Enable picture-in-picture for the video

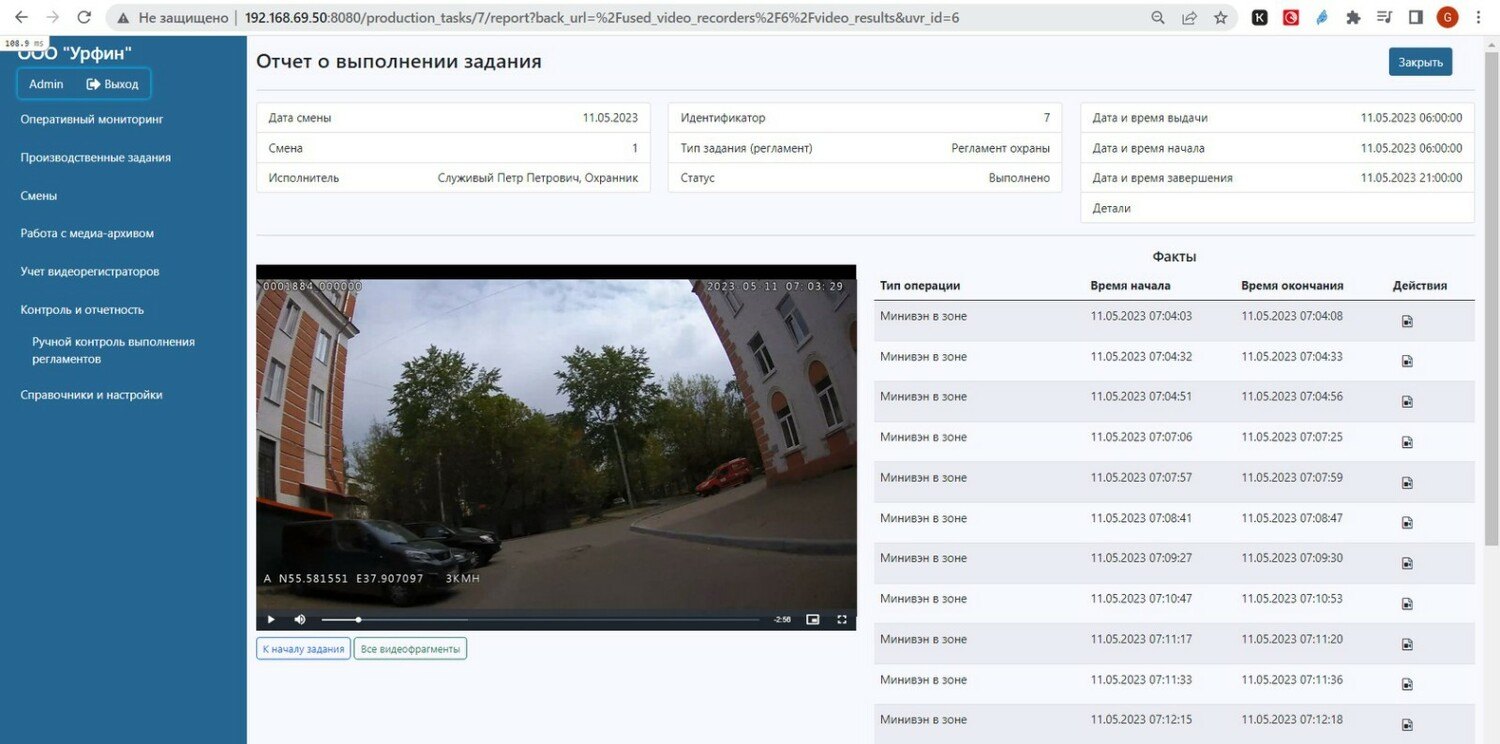point(813,619)
